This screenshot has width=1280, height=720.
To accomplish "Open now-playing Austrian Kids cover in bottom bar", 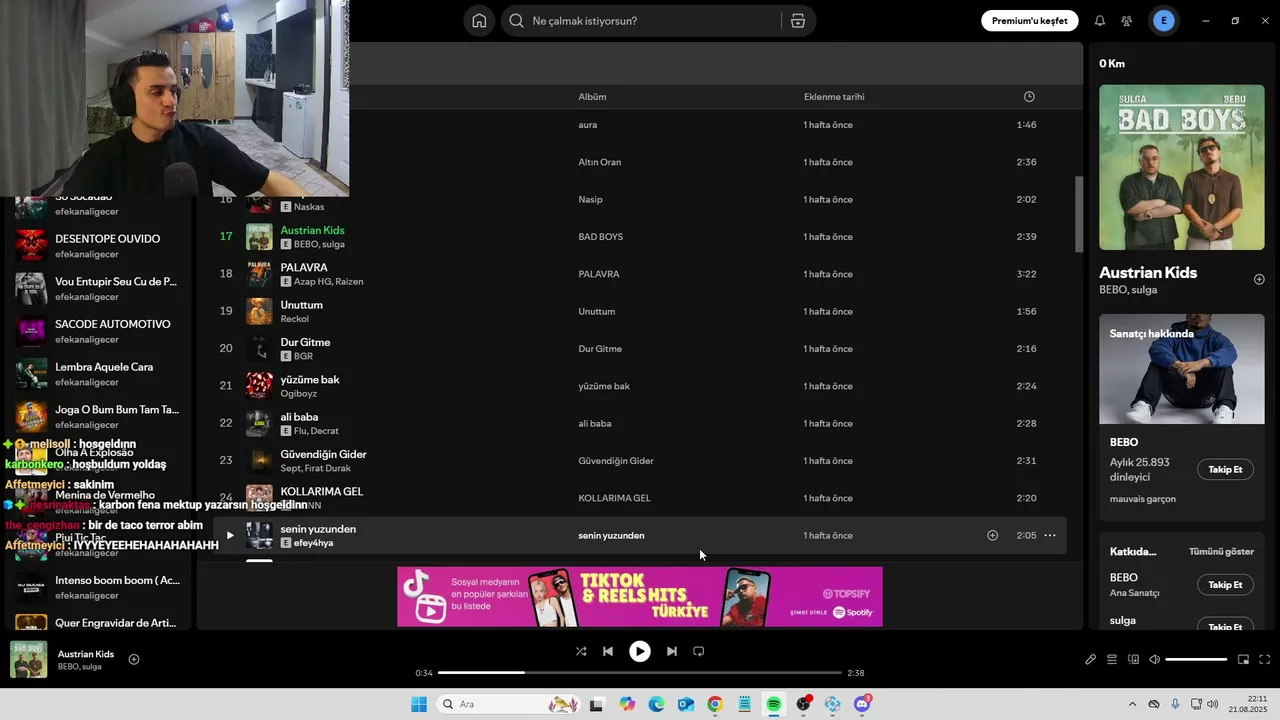I will (x=28, y=660).
